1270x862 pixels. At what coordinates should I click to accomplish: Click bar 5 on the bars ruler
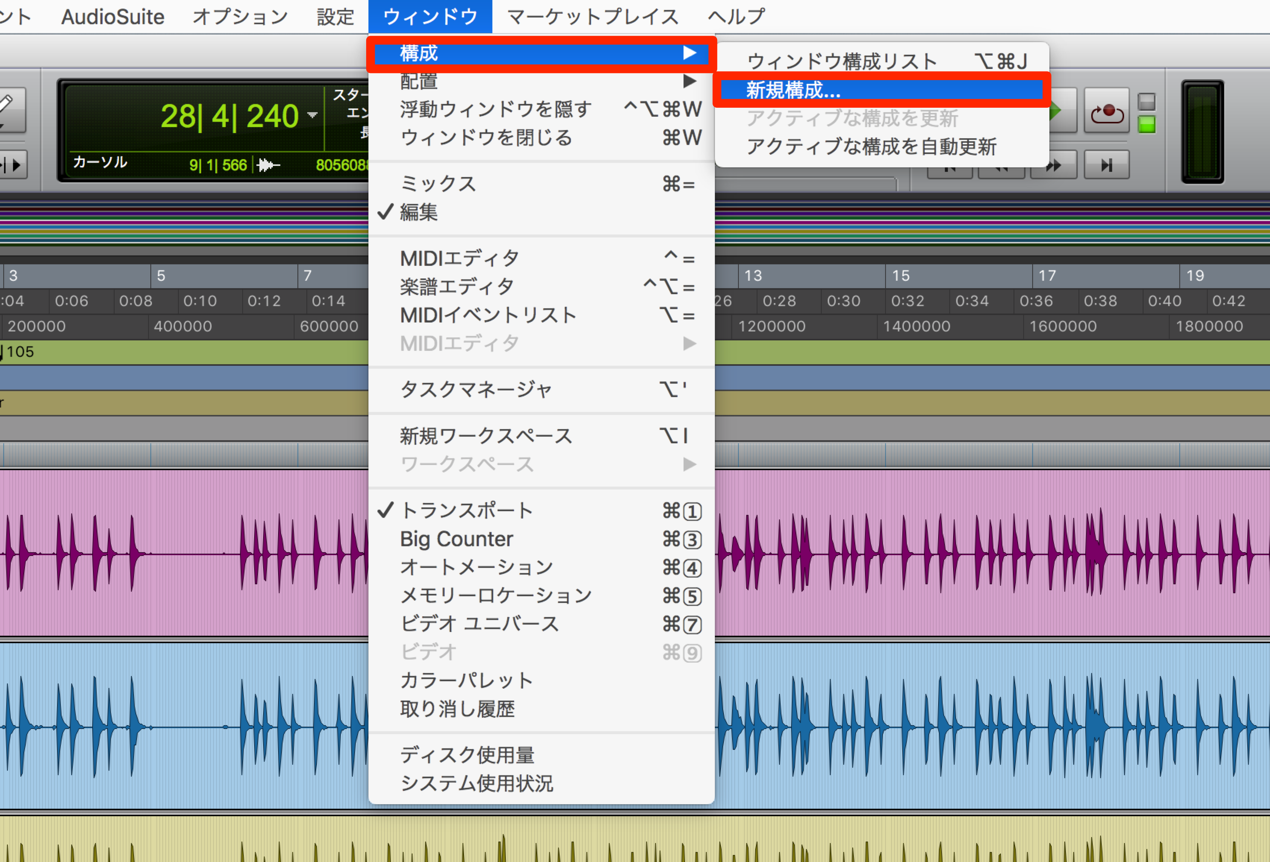pos(161,275)
